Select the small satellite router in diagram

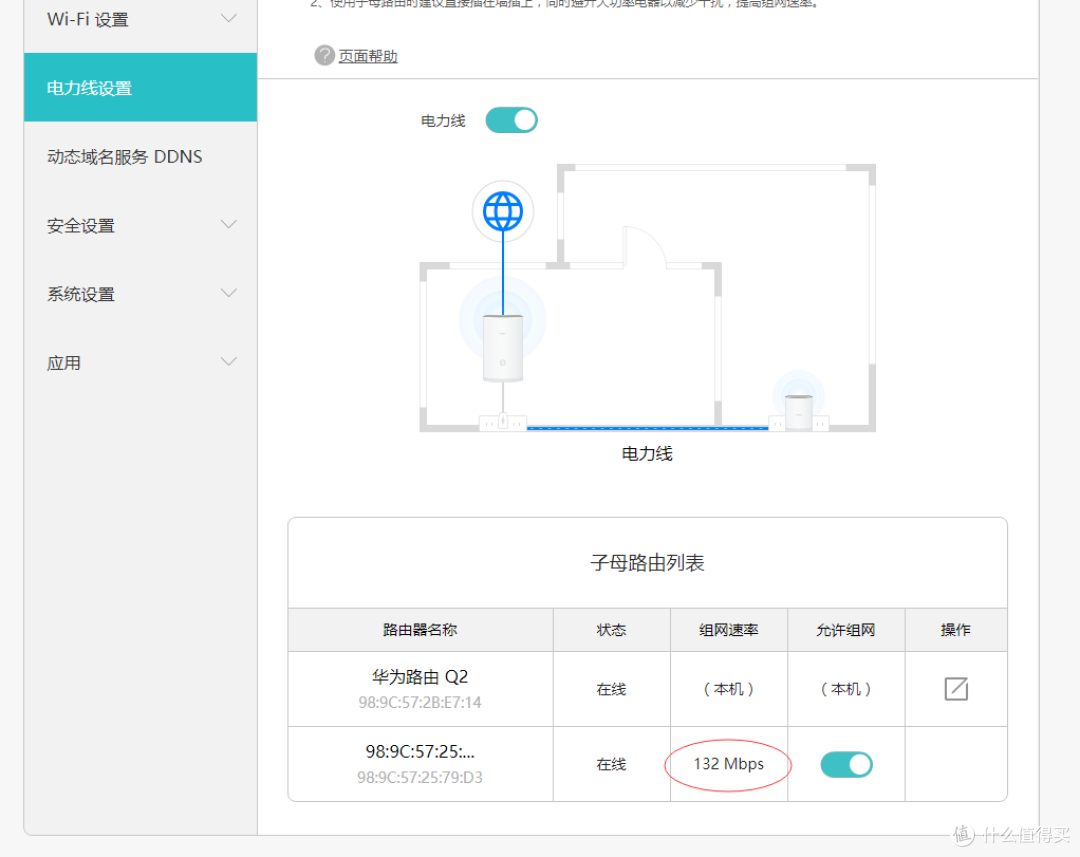click(799, 411)
